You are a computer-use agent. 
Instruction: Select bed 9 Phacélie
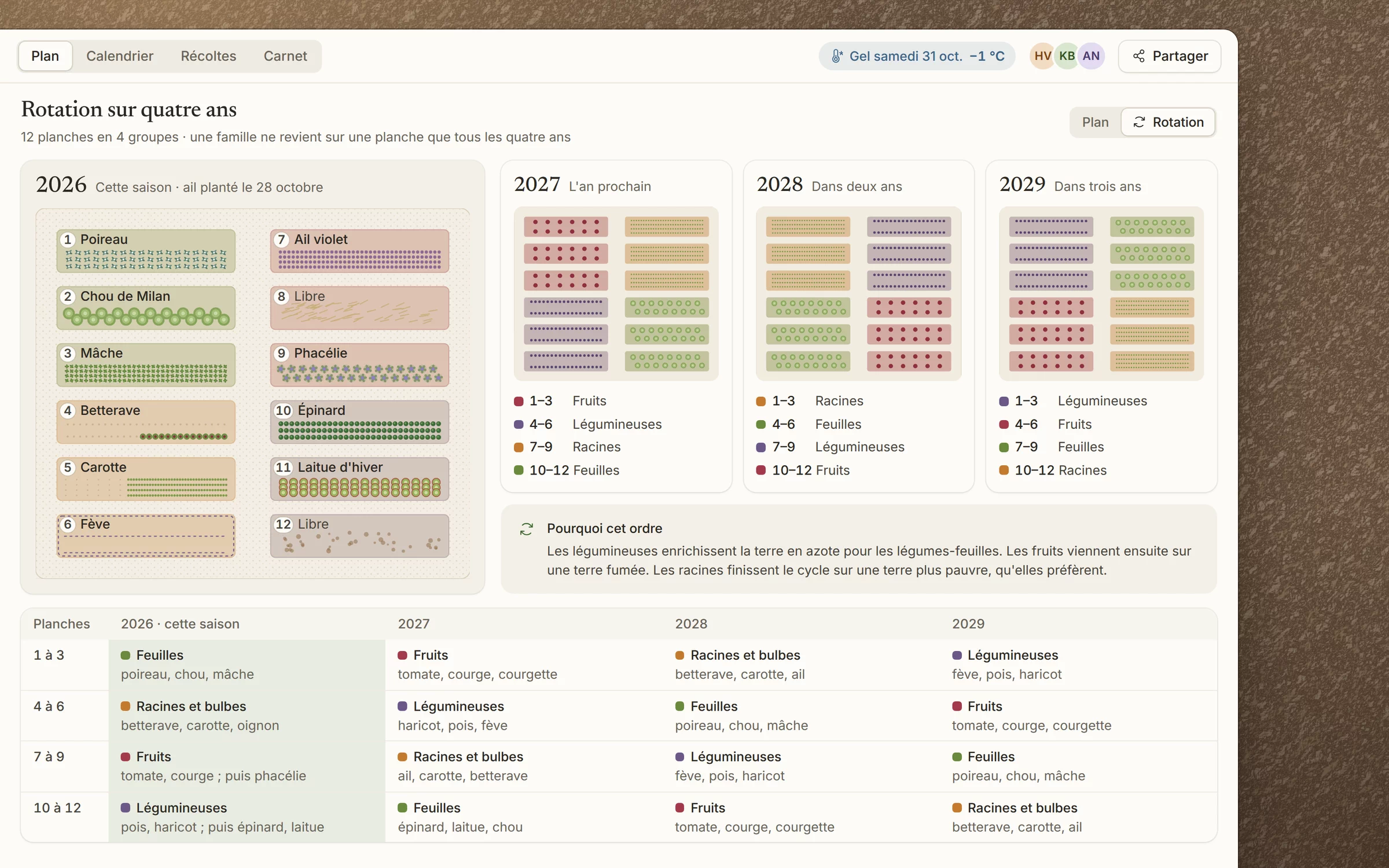pyautogui.click(x=359, y=365)
